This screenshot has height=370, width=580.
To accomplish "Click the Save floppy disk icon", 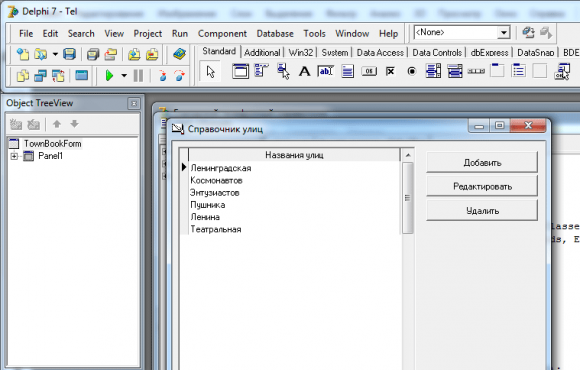I will 69,54.
